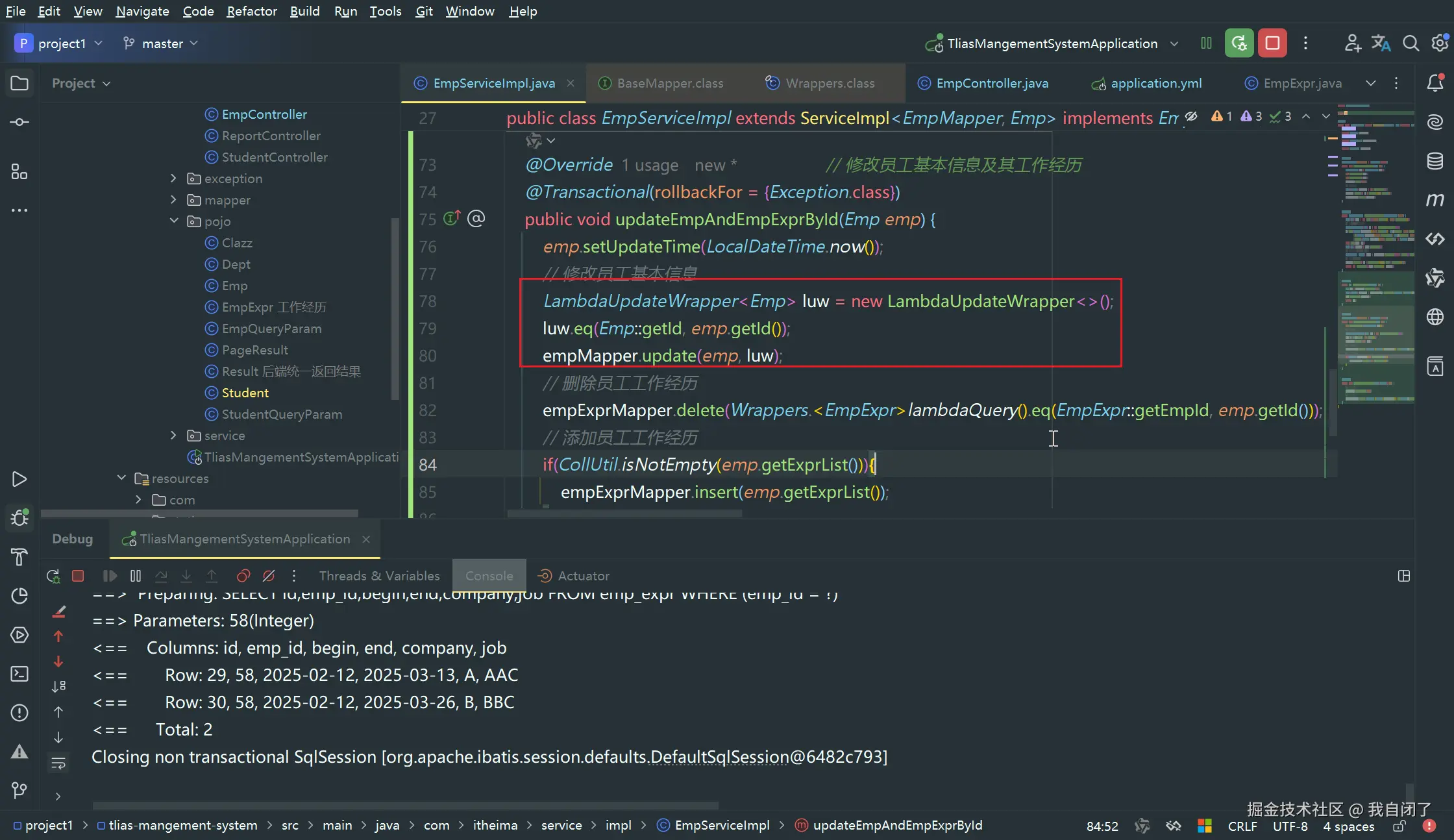Open the Database tool window

click(1435, 161)
